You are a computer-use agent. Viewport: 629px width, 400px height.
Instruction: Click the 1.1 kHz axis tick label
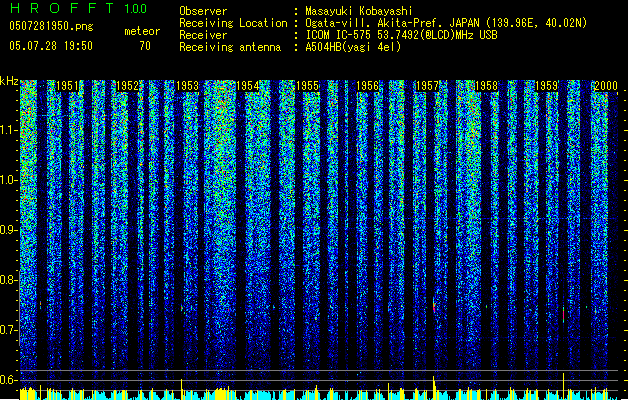pos(8,130)
